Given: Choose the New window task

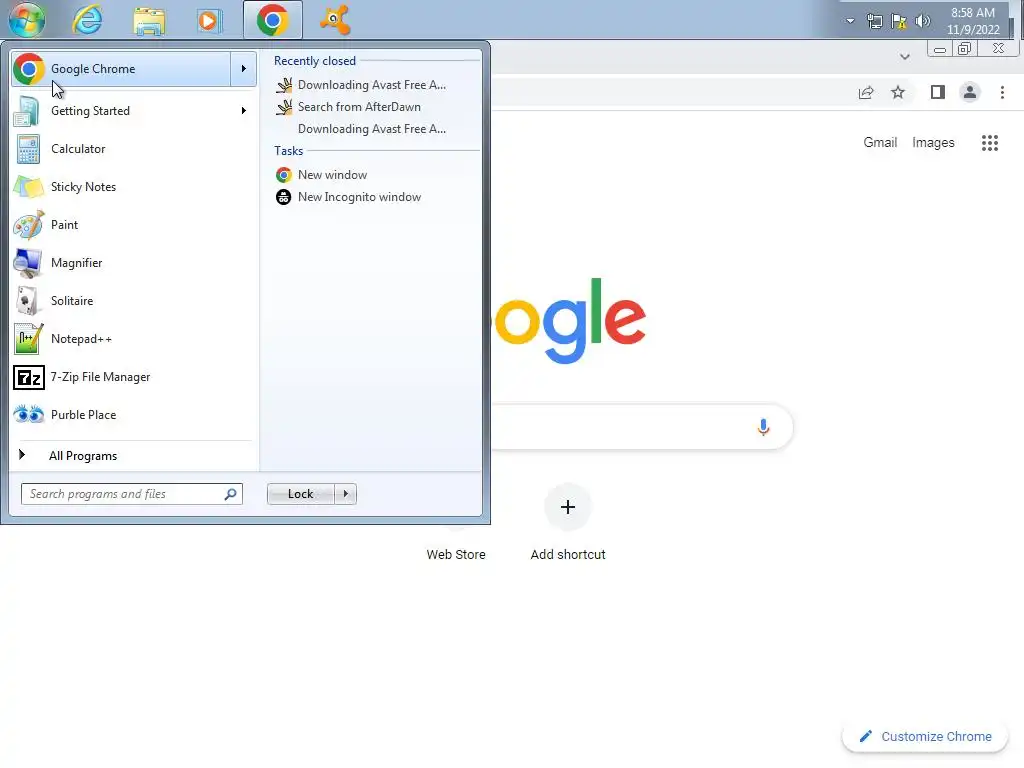Looking at the screenshot, I should tap(332, 175).
